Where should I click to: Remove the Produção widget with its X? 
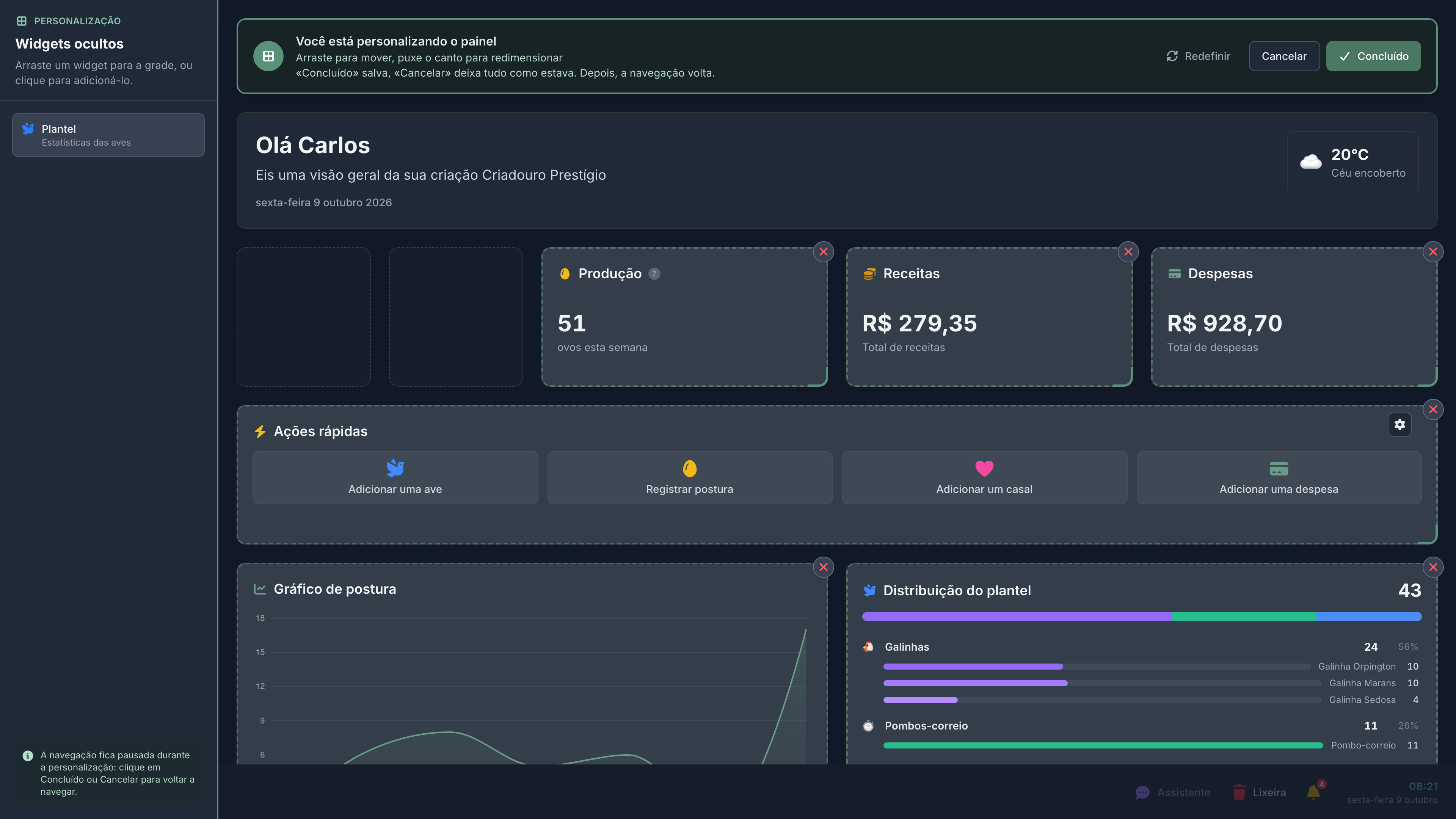(824, 251)
